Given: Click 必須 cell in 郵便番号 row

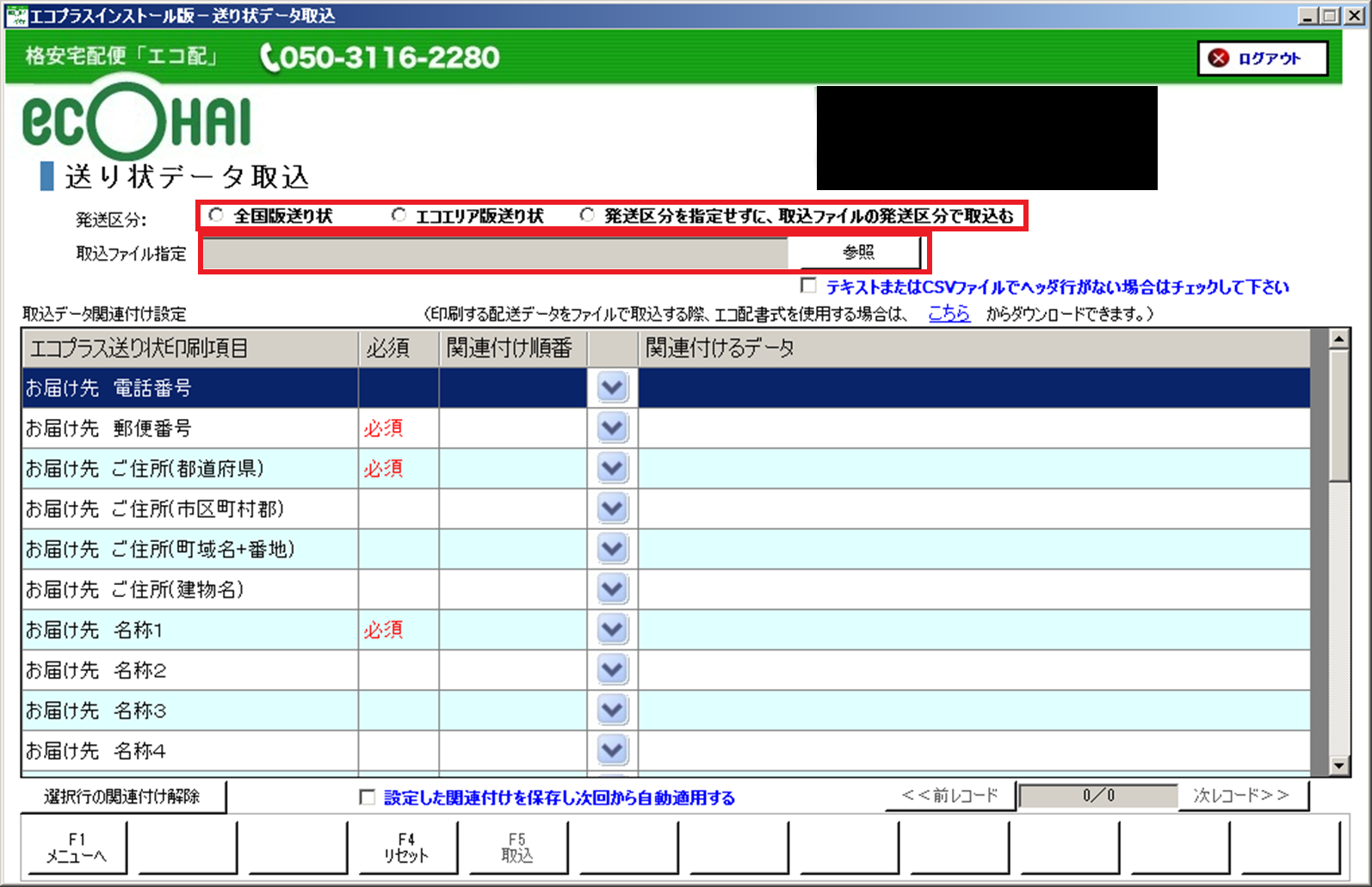Looking at the screenshot, I should click(399, 428).
